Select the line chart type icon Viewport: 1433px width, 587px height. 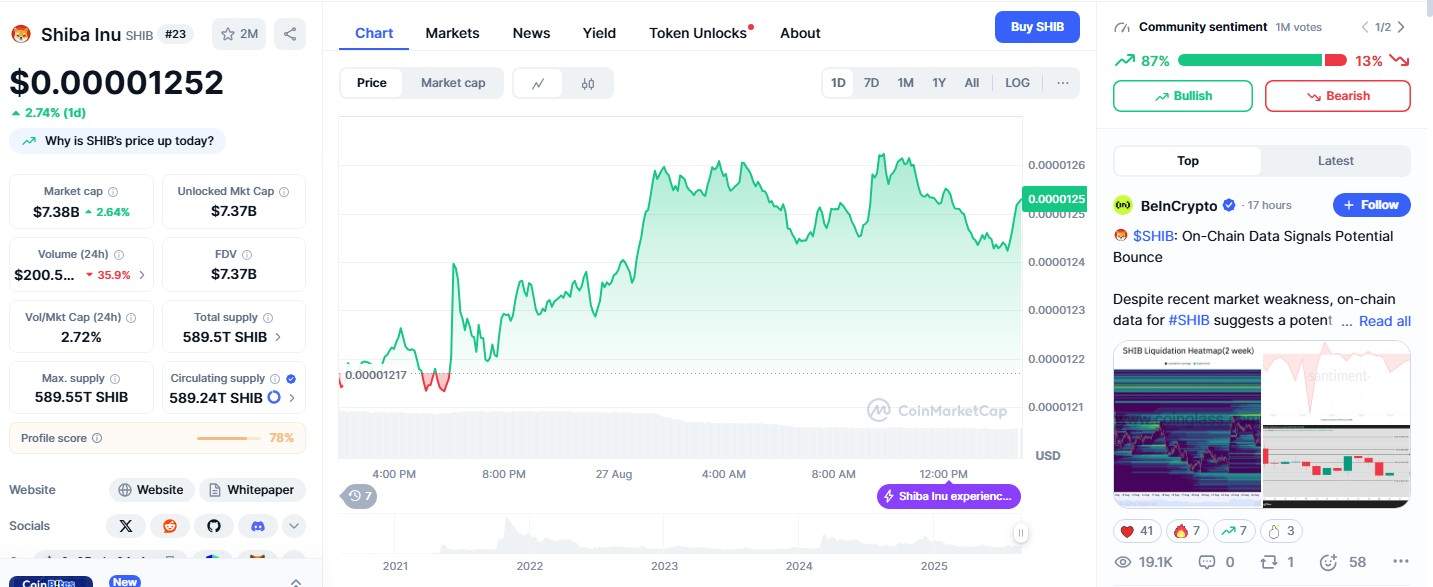click(538, 83)
